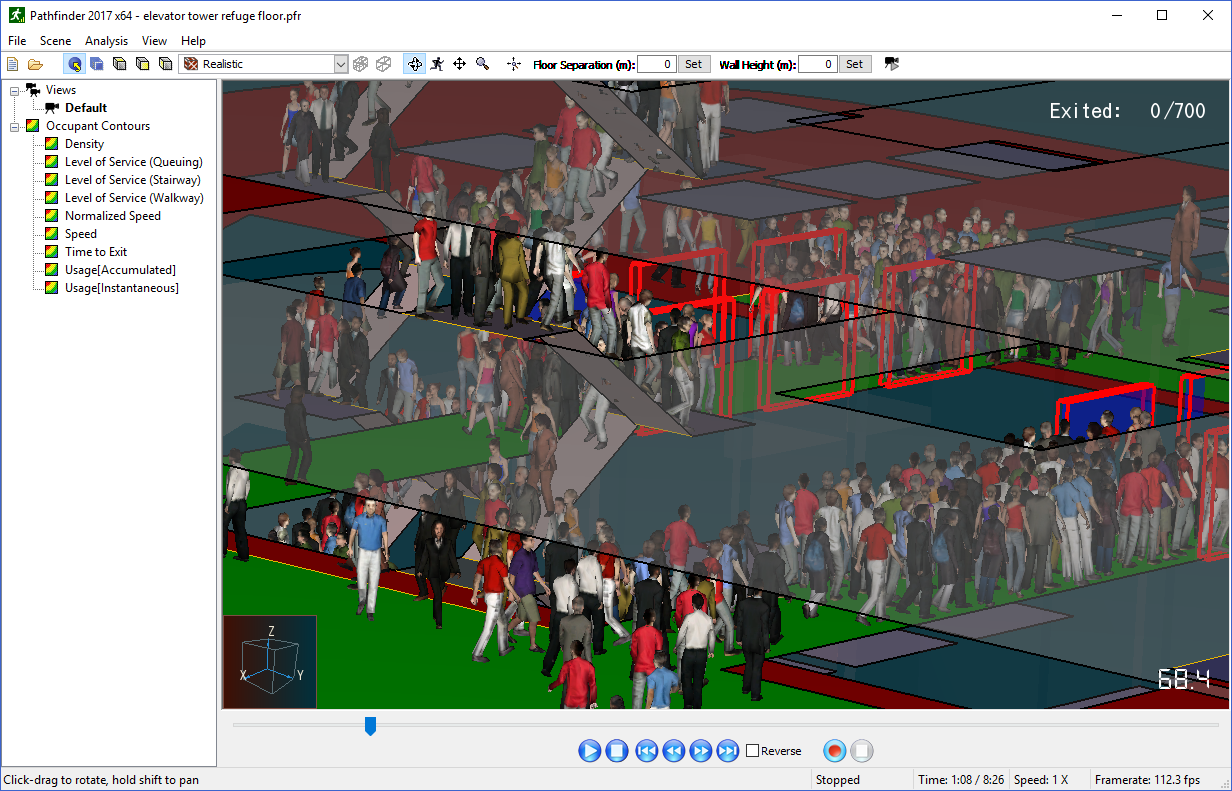Select the Default view in the tree
Screen dimensions: 1232x791
tap(86, 108)
